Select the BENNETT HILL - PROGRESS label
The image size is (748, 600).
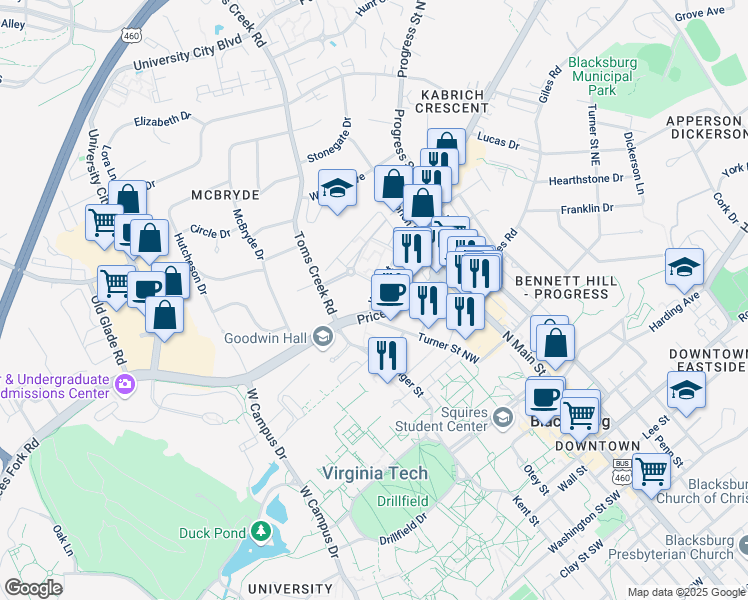point(566,288)
